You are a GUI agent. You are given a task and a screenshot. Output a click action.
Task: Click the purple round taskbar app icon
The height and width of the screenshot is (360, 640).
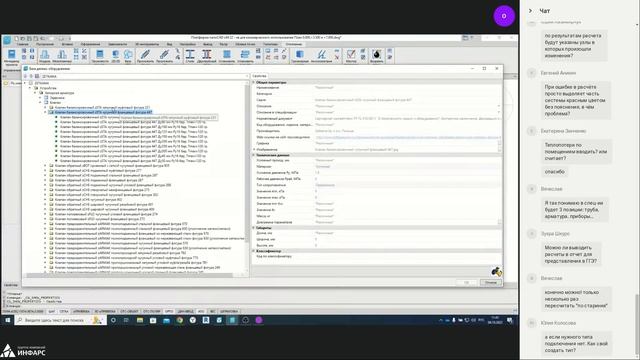259,320
